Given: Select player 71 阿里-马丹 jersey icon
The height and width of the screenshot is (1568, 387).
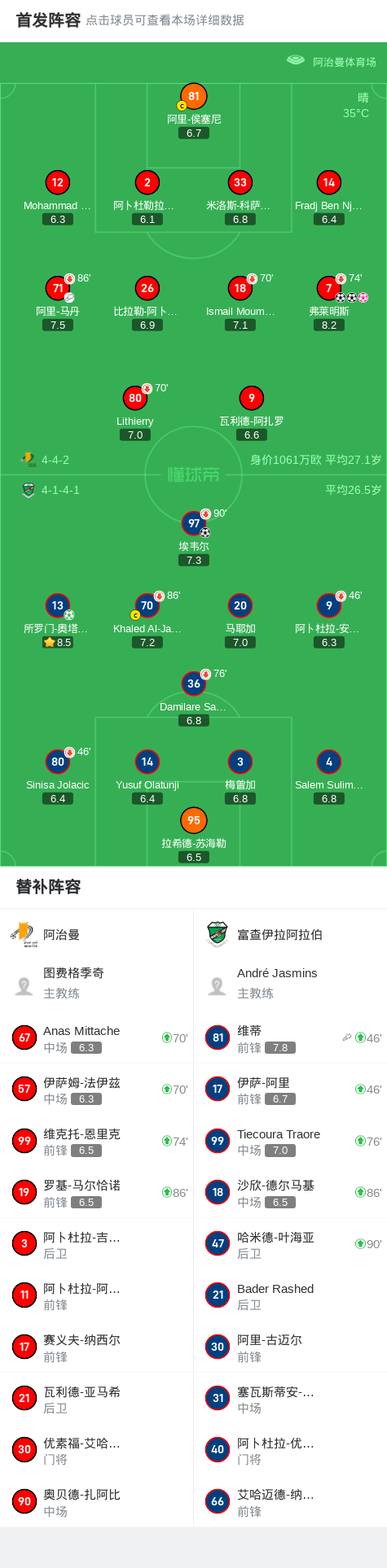Looking at the screenshot, I should point(58,288).
